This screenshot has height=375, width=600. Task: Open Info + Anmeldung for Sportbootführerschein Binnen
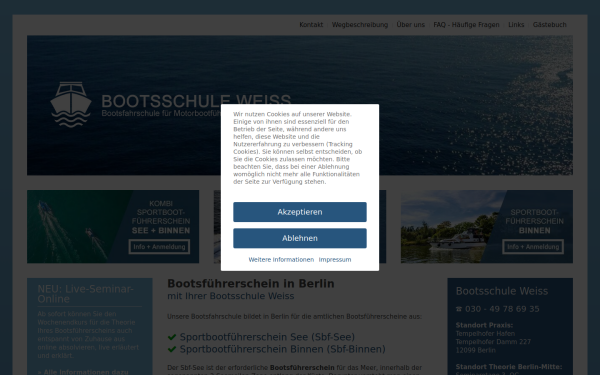(533, 247)
